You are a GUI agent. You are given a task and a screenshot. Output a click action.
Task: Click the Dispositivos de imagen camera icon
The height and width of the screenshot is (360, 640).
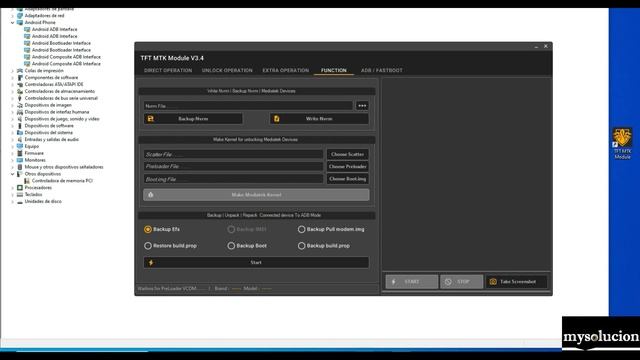click(x=20, y=105)
